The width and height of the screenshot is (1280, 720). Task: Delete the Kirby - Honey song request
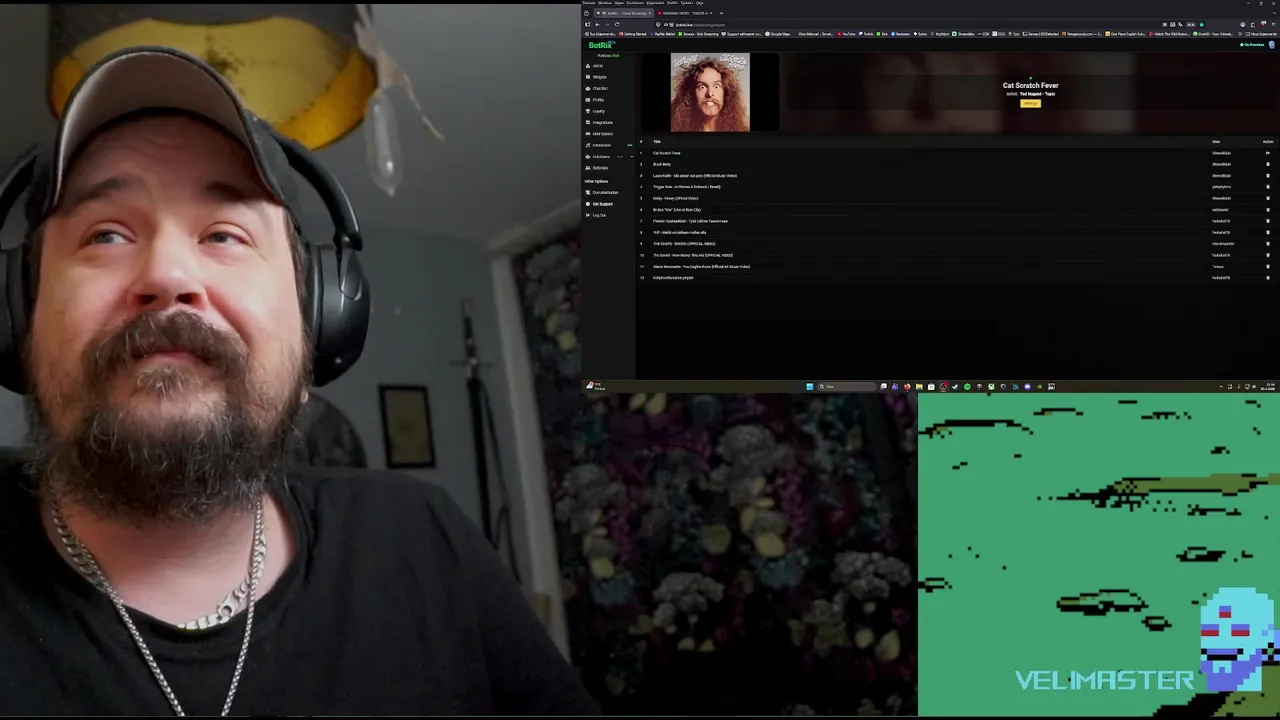[1268, 198]
